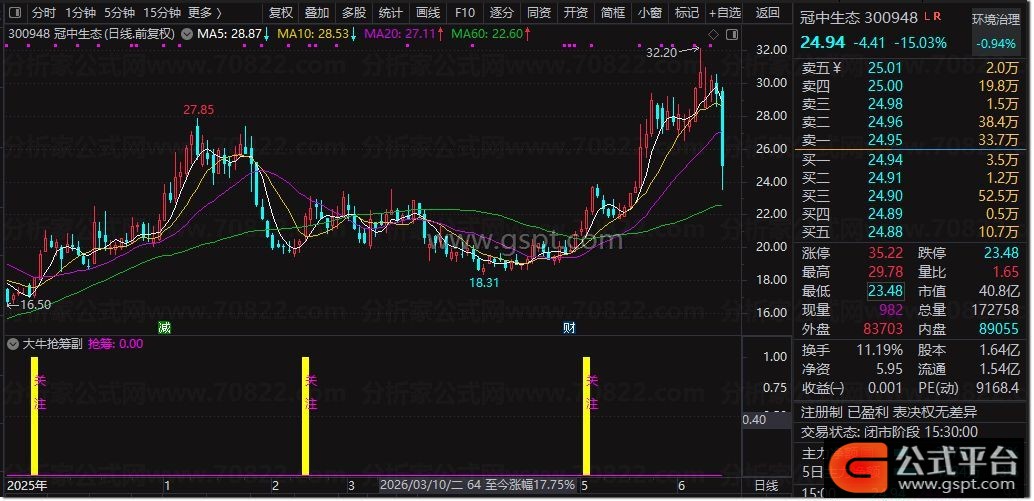The width and height of the screenshot is (1034, 501).
Task: Click the 返回 back button
Action: (x=767, y=12)
